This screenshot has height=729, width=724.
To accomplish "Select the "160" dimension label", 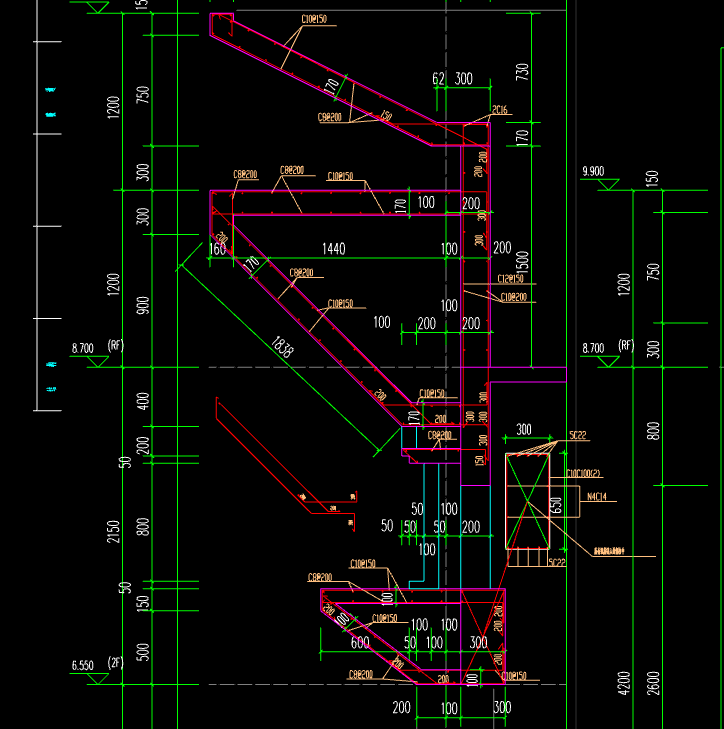I will [x=217, y=249].
